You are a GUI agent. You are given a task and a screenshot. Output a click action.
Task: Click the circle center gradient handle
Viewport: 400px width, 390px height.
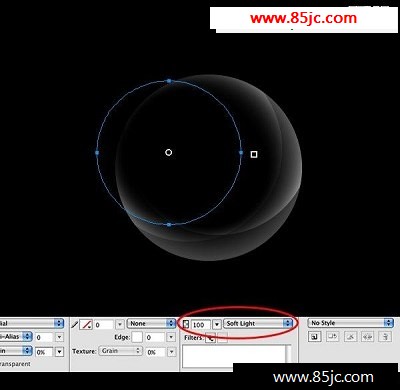coord(169,153)
